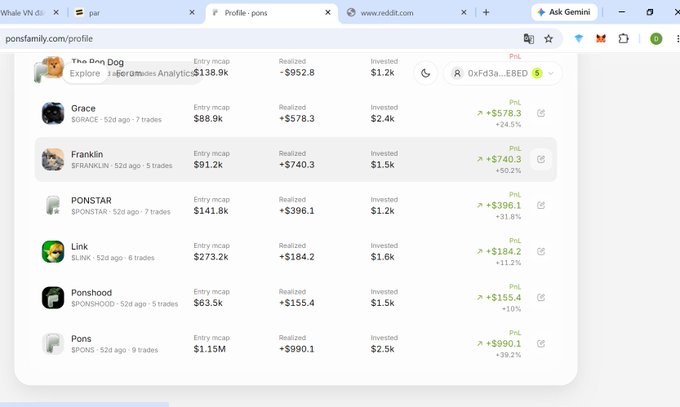
Task: Click the $273.2k entry mcap value
Action: [211, 257]
